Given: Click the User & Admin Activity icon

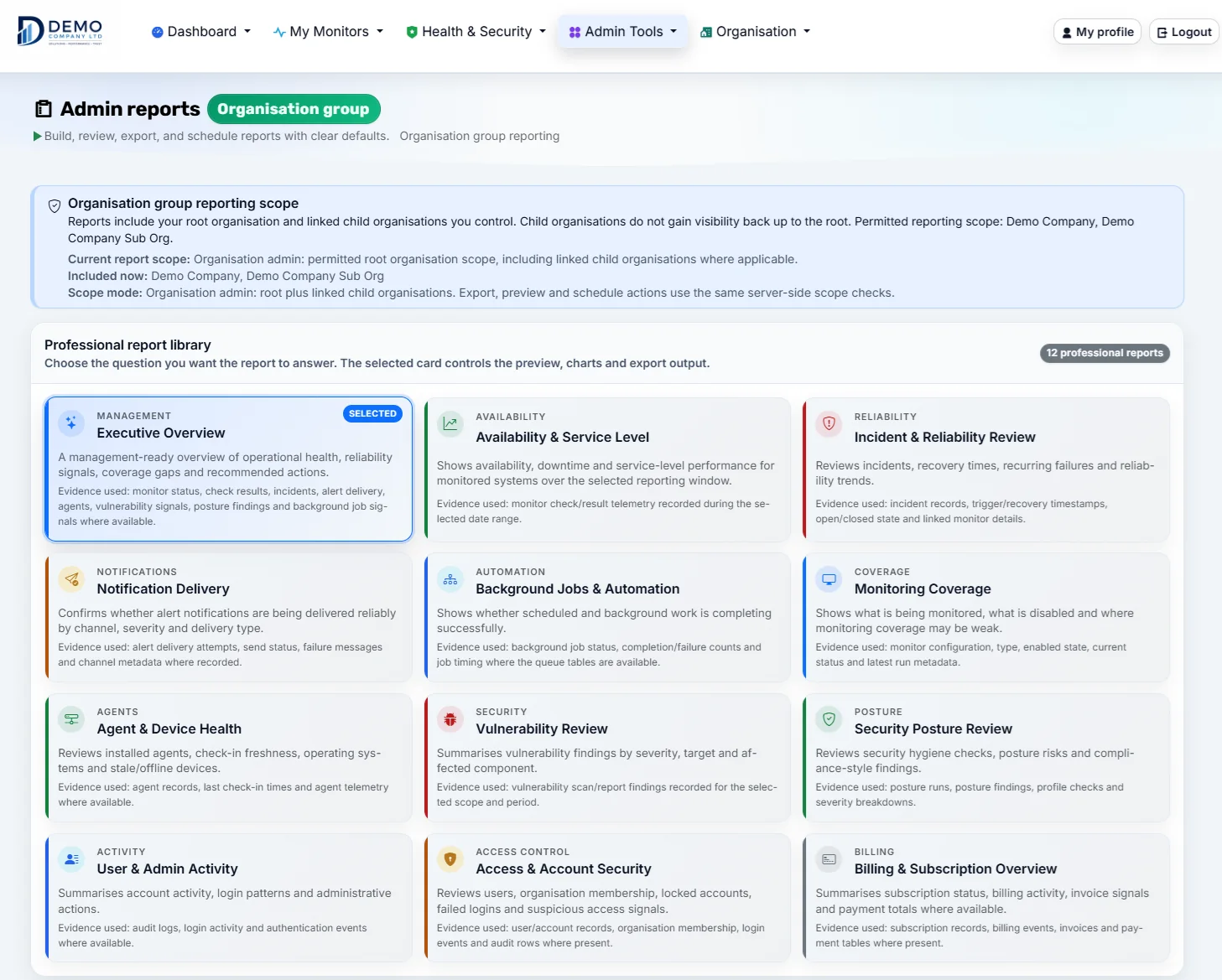Looking at the screenshot, I should coord(71,859).
